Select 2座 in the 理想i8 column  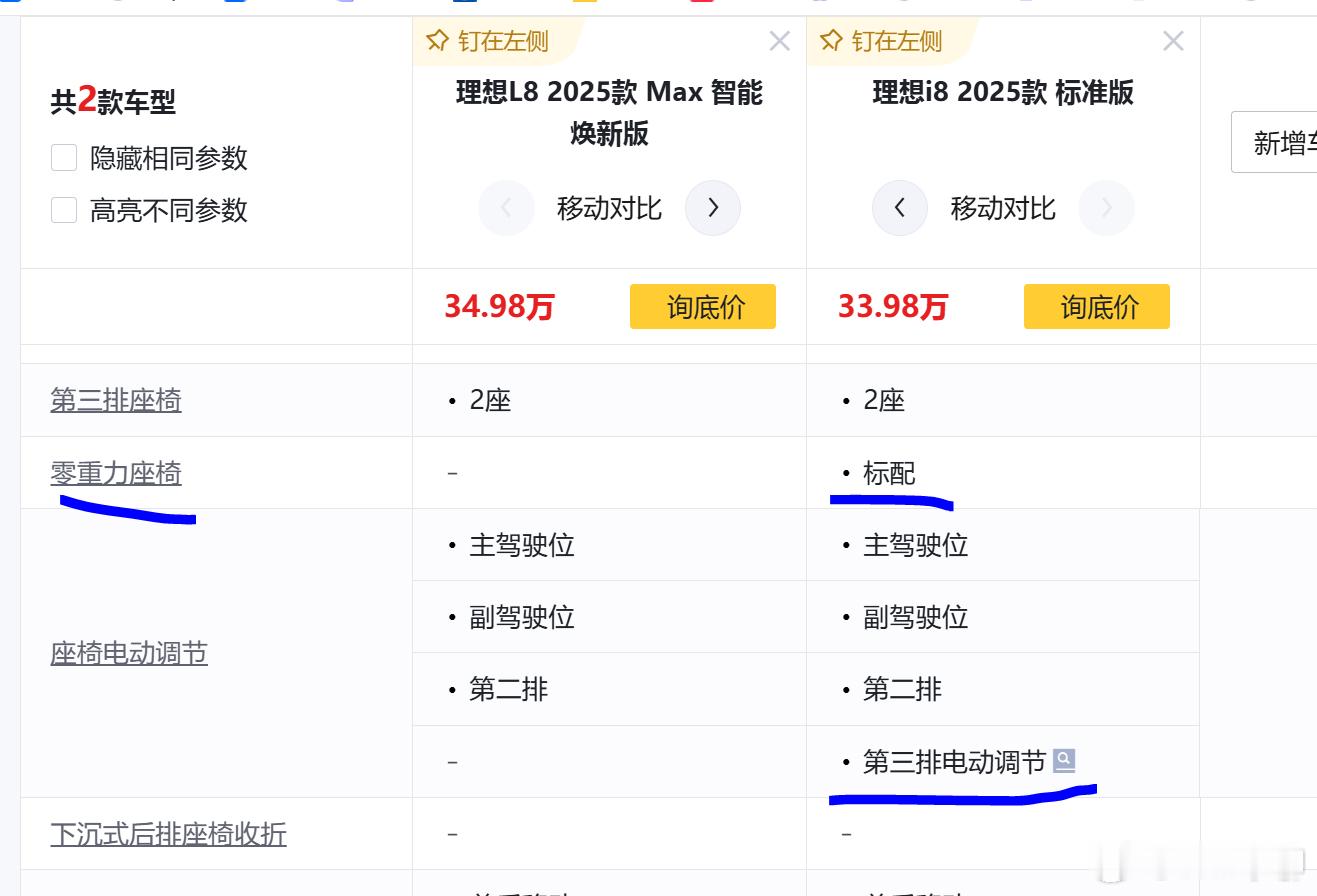click(884, 401)
